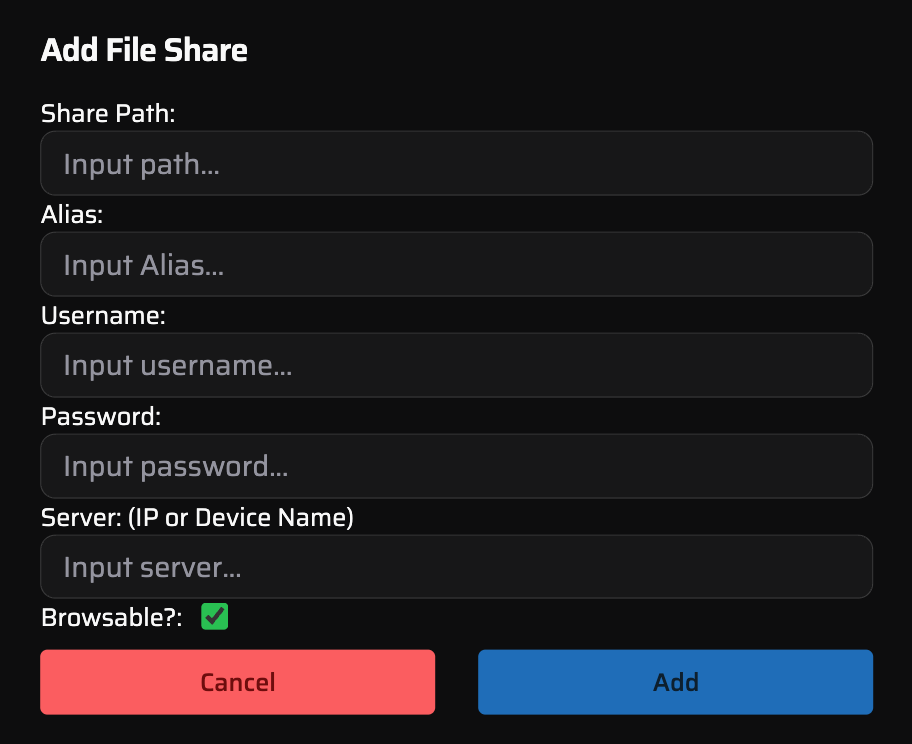The image size is (912, 744).
Task: Activate the Server input box
Action: pos(456,567)
